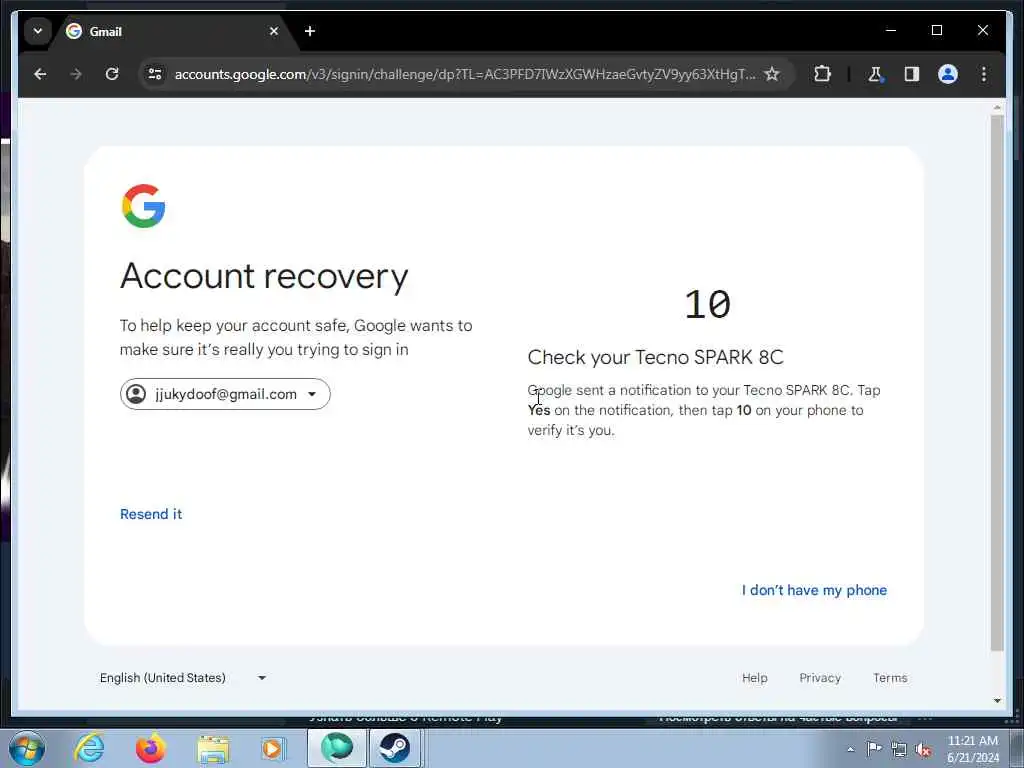Viewport: 1024px width, 768px height.
Task: Open the Chrome profile avatar
Action: tap(948, 74)
